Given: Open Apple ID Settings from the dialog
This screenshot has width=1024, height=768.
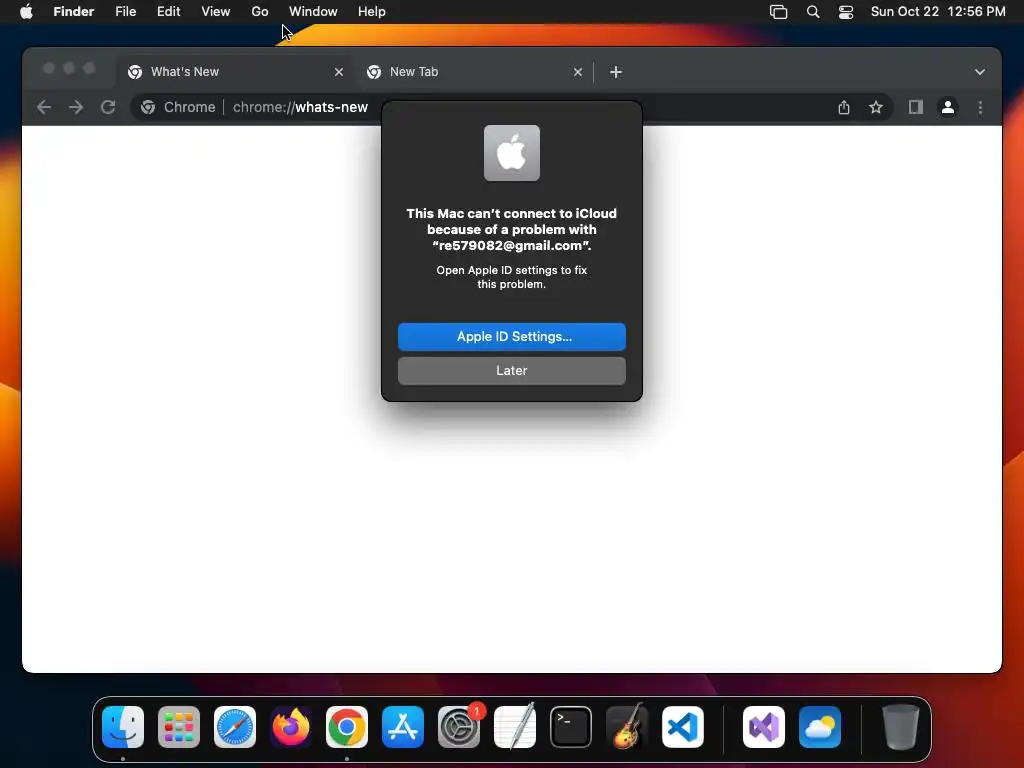Looking at the screenshot, I should (511, 336).
